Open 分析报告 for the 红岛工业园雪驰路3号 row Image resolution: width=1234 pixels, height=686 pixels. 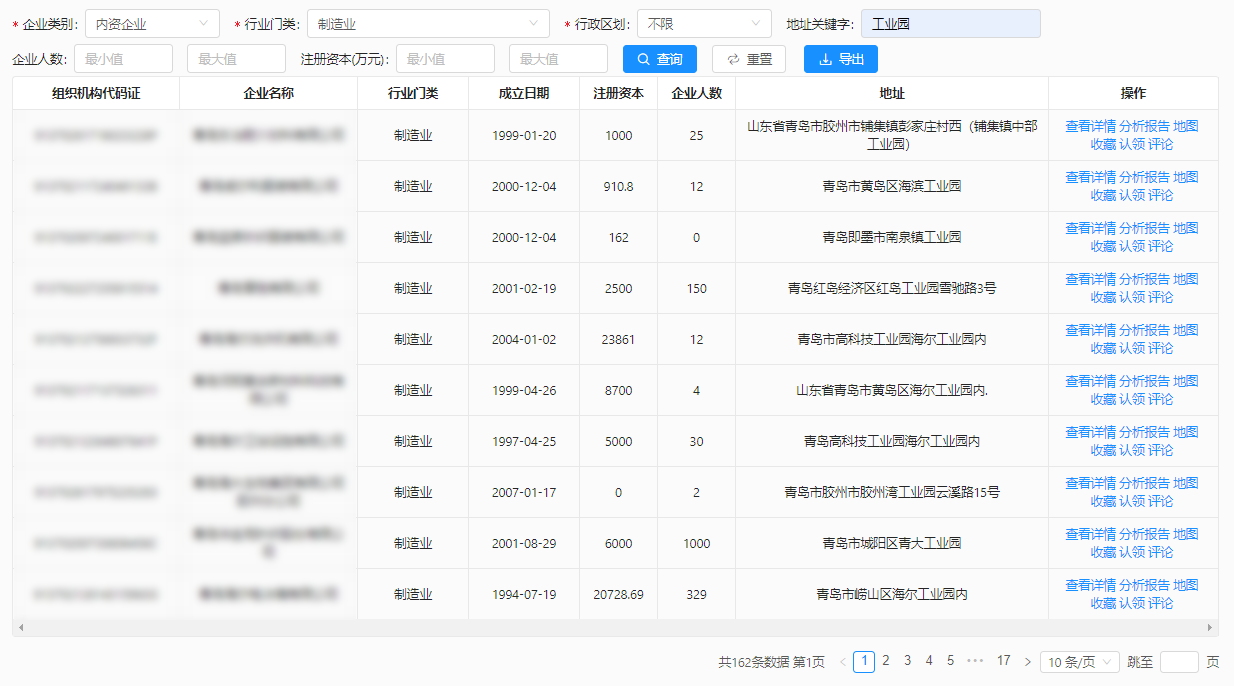coord(1144,279)
